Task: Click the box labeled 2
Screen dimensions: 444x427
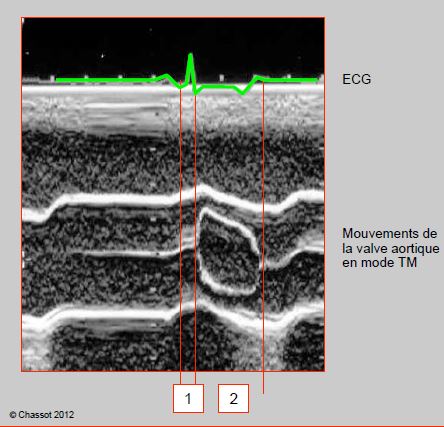Action: pyautogui.click(x=233, y=398)
